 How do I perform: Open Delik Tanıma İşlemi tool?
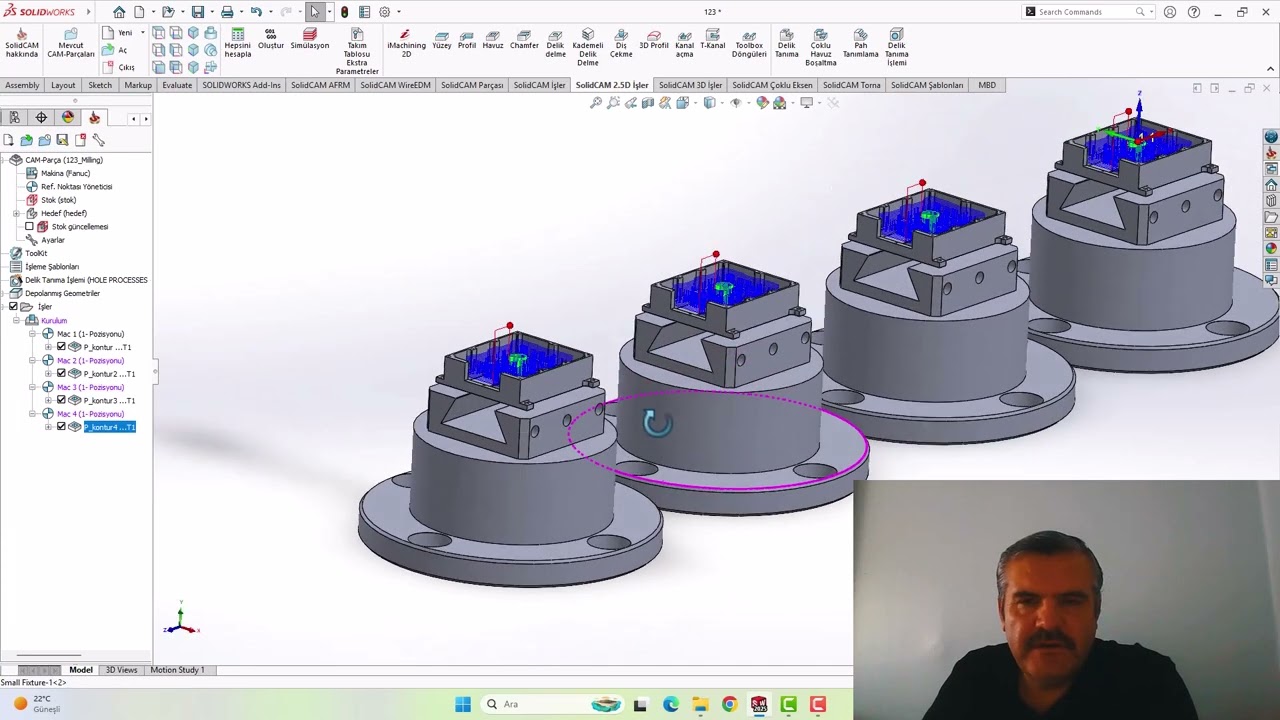896,47
